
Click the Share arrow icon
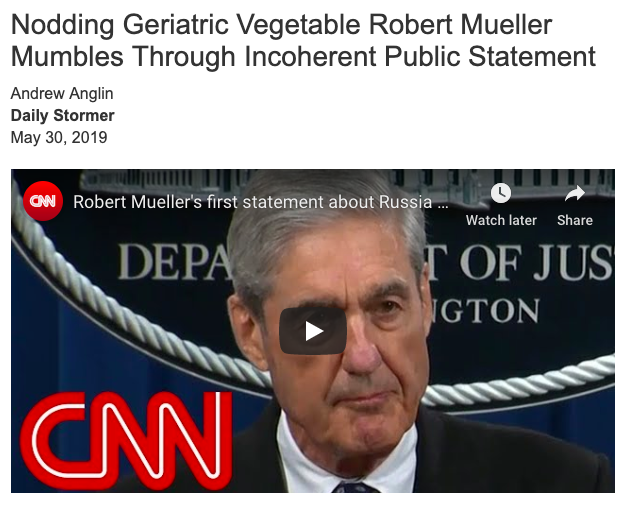574,193
